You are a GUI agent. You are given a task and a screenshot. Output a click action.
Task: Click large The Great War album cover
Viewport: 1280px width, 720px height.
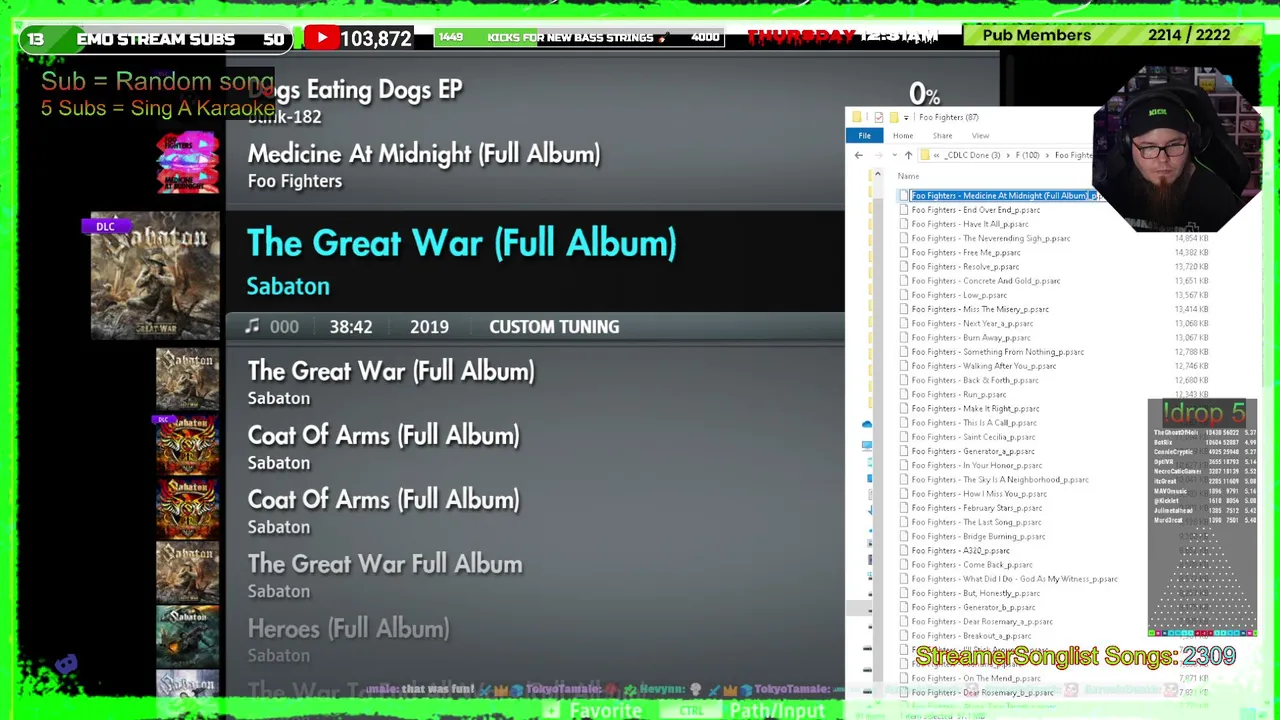pyautogui.click(x=155, y=276)
